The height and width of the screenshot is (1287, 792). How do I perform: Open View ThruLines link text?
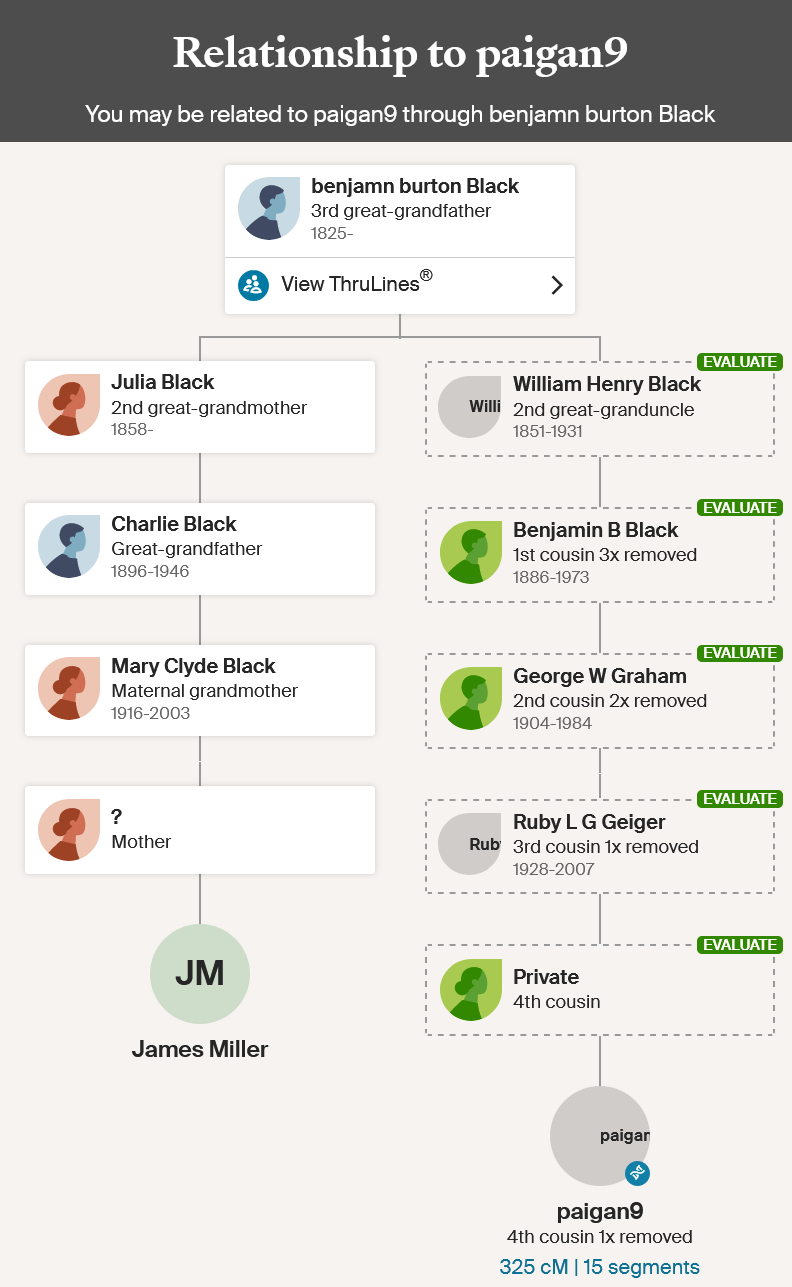[x=357, y=284]
